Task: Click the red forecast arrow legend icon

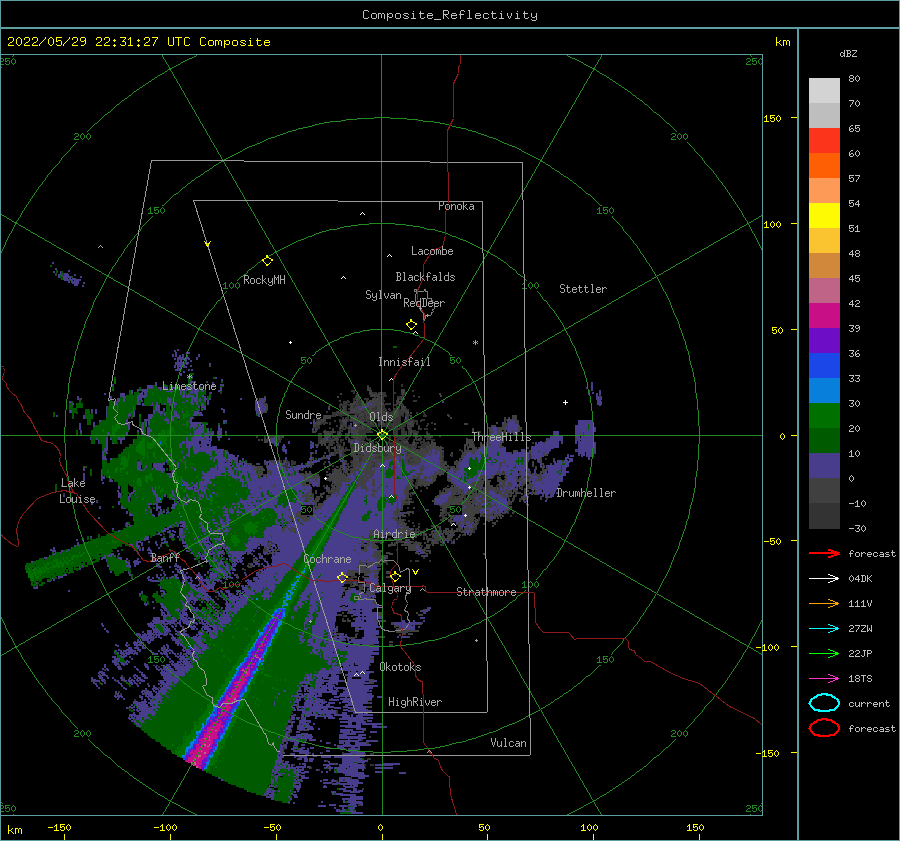Action: click(824, 553)
